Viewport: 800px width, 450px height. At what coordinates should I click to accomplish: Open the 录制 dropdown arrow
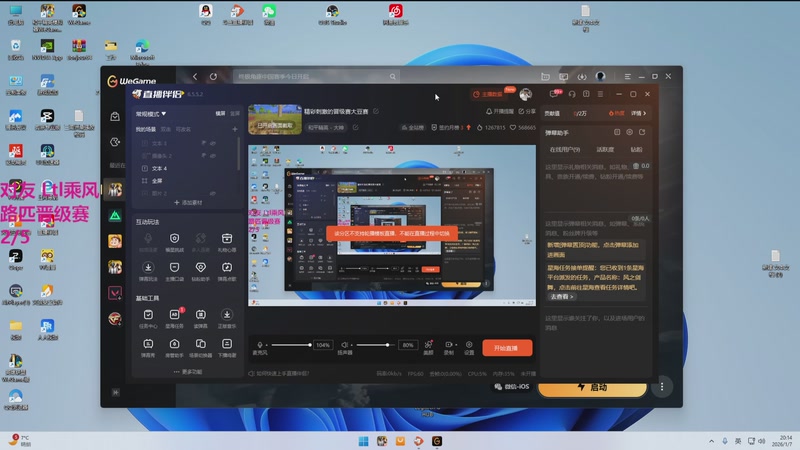pos(455,344)
